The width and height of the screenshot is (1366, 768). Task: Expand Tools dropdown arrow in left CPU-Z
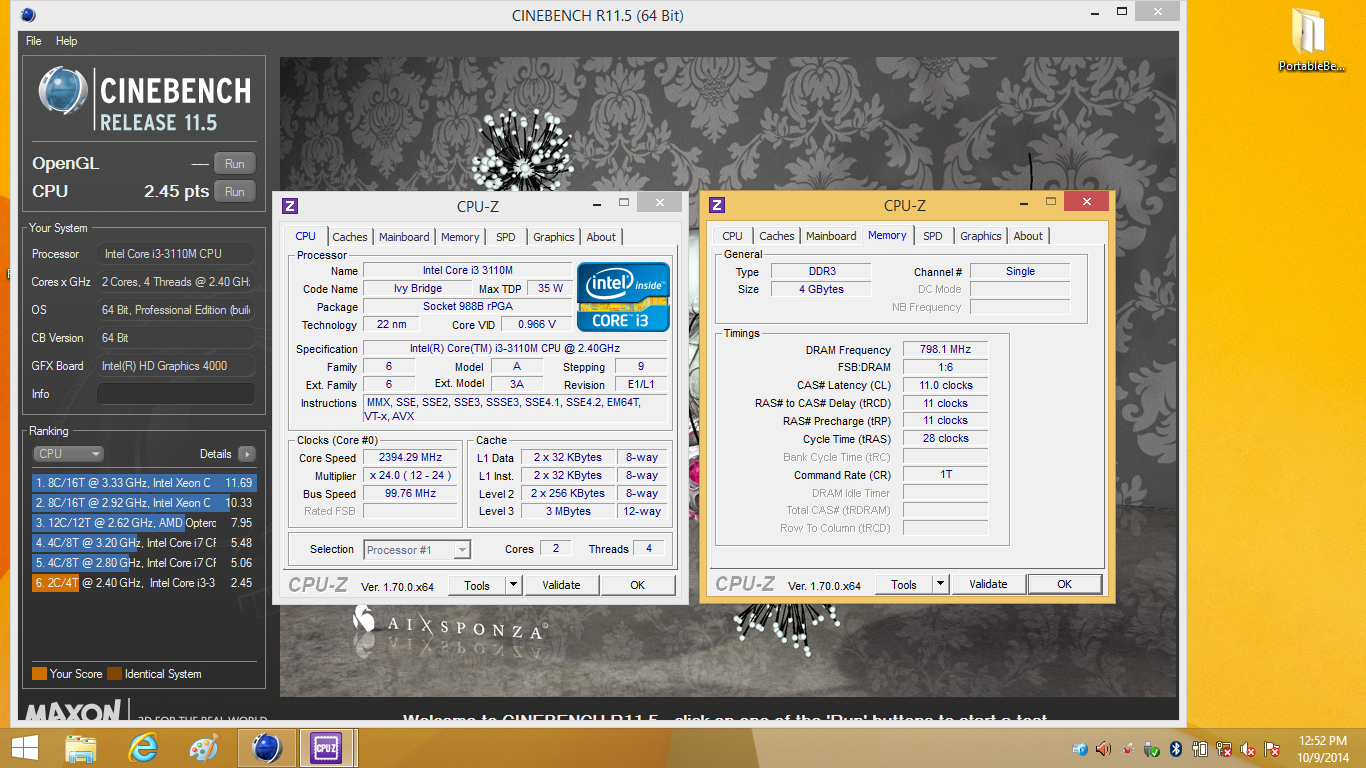click(x=513, y=585)
